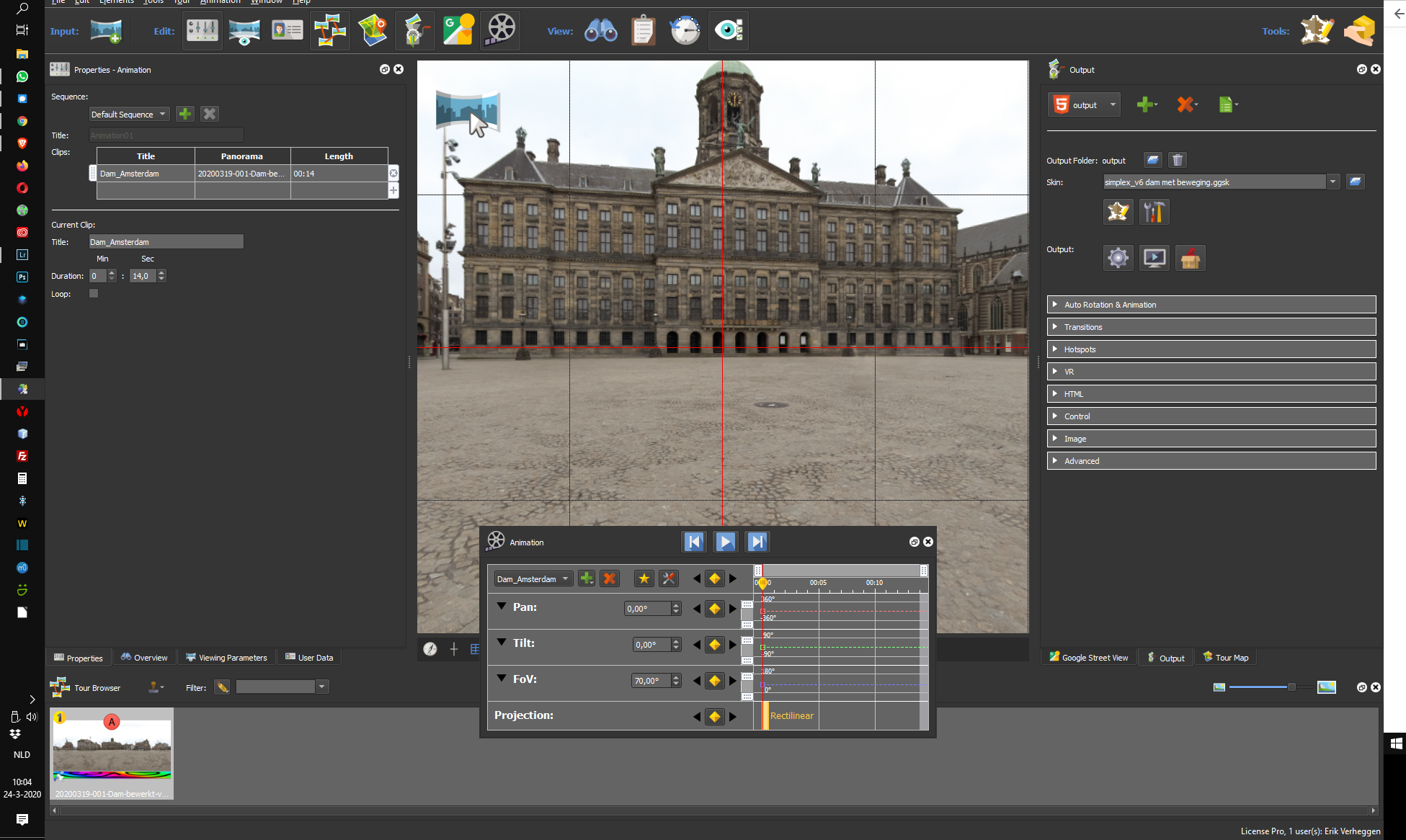
Task: Click the trash icon beside Output Folder
Action: (x=1178, y=160)
